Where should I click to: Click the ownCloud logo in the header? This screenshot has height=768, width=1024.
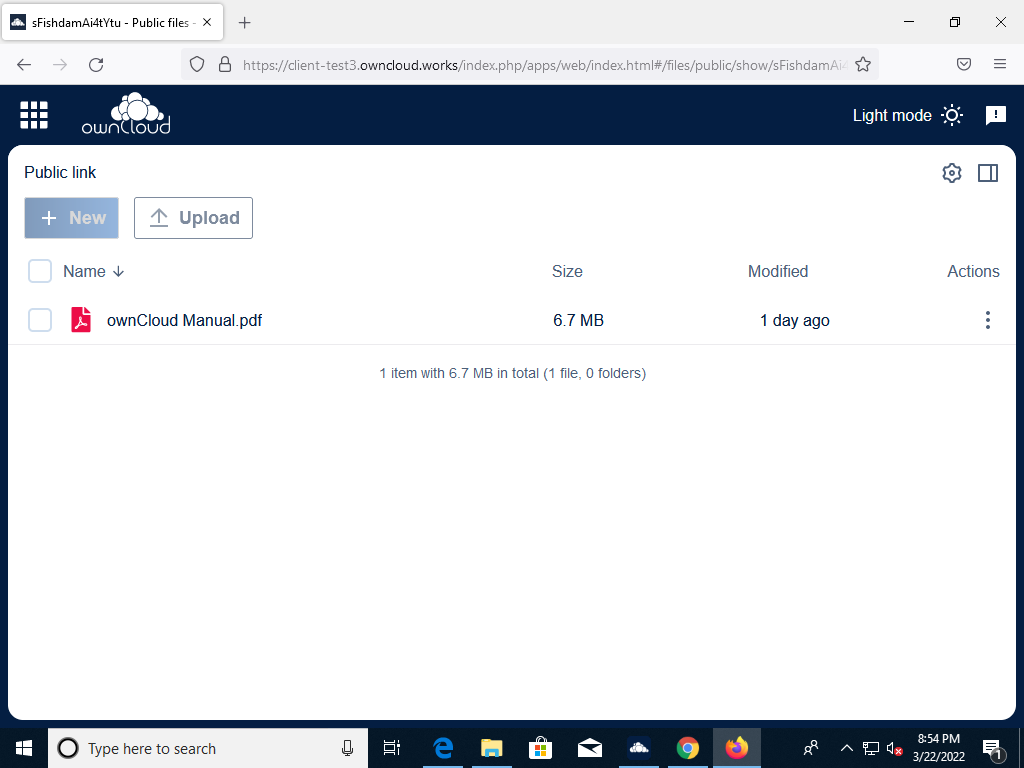coord(125,113)
